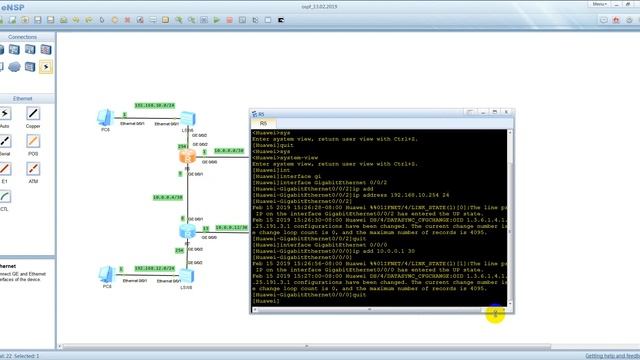Open the Menu dropdown at top right
Viewport: 640px width, 360px height.
click(600, 4)
